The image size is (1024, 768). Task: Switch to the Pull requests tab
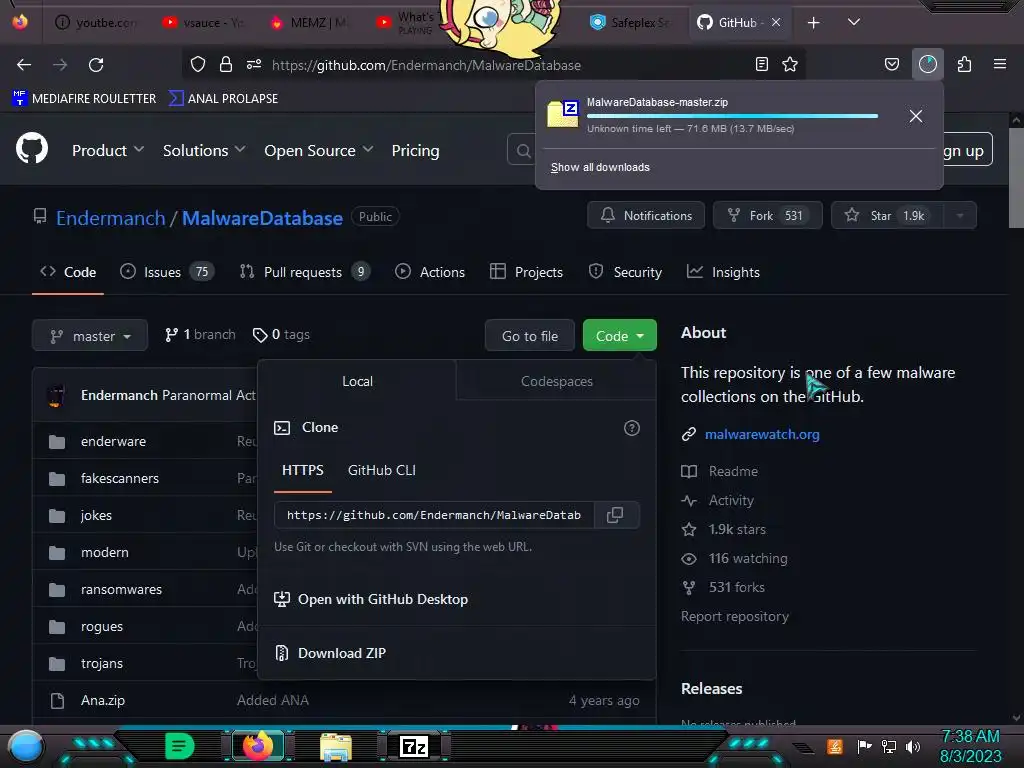pyautogui.click(x=304, y=272)
